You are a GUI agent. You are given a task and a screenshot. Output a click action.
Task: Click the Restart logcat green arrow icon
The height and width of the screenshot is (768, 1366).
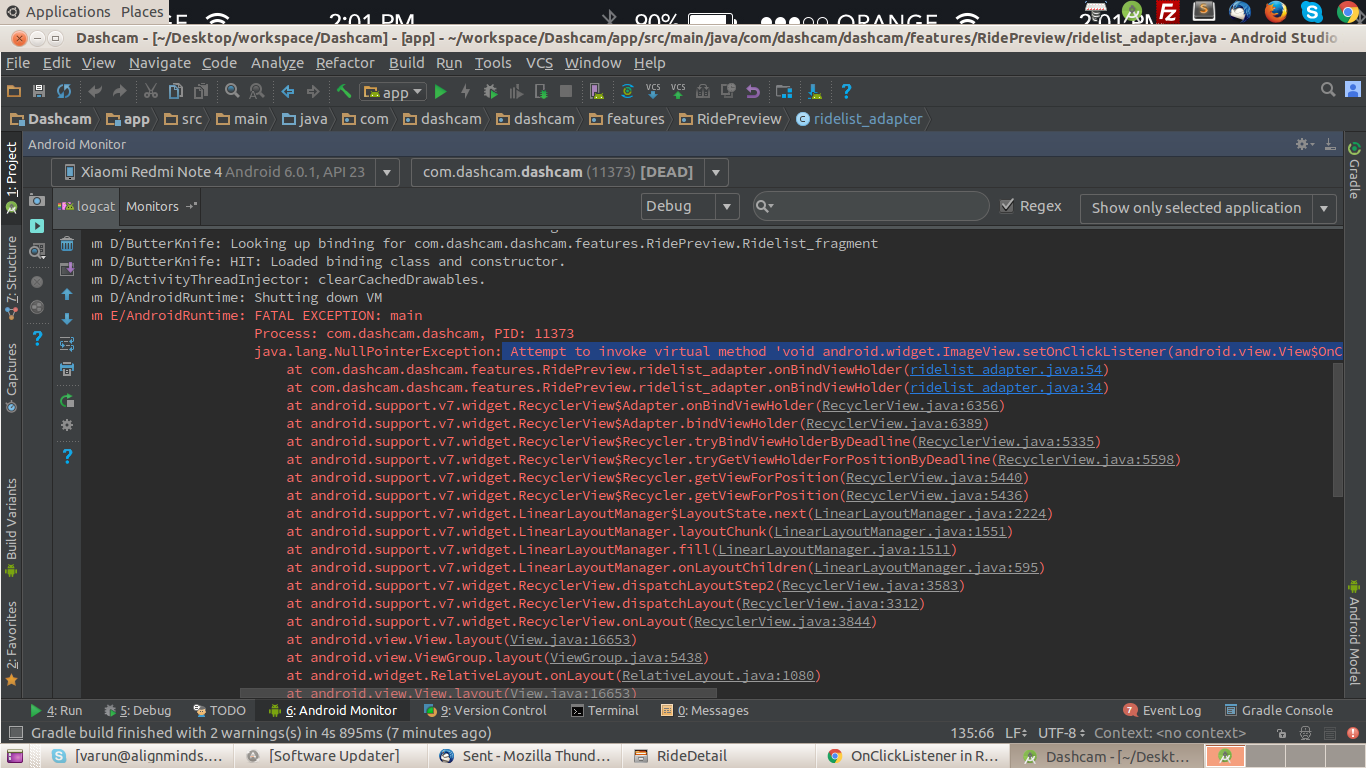pyautogui.click(x=67, y=400)
